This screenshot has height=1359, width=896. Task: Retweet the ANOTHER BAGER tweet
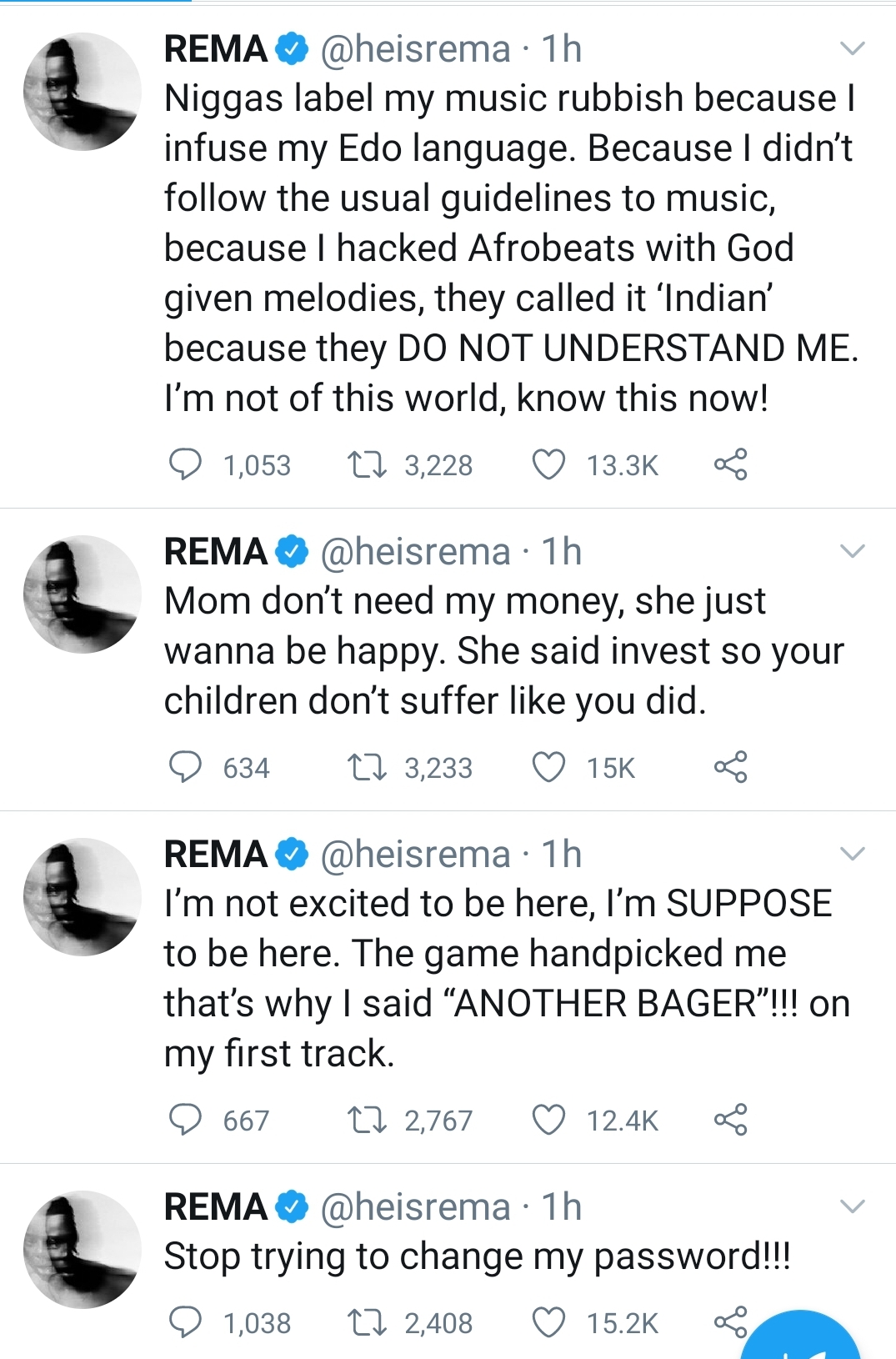coord(367,1120)
